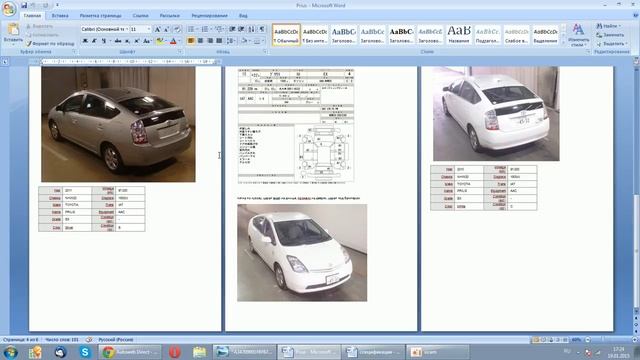Click the Paste (Вставить) button
The image size is (640, 360).
[13, 33]
